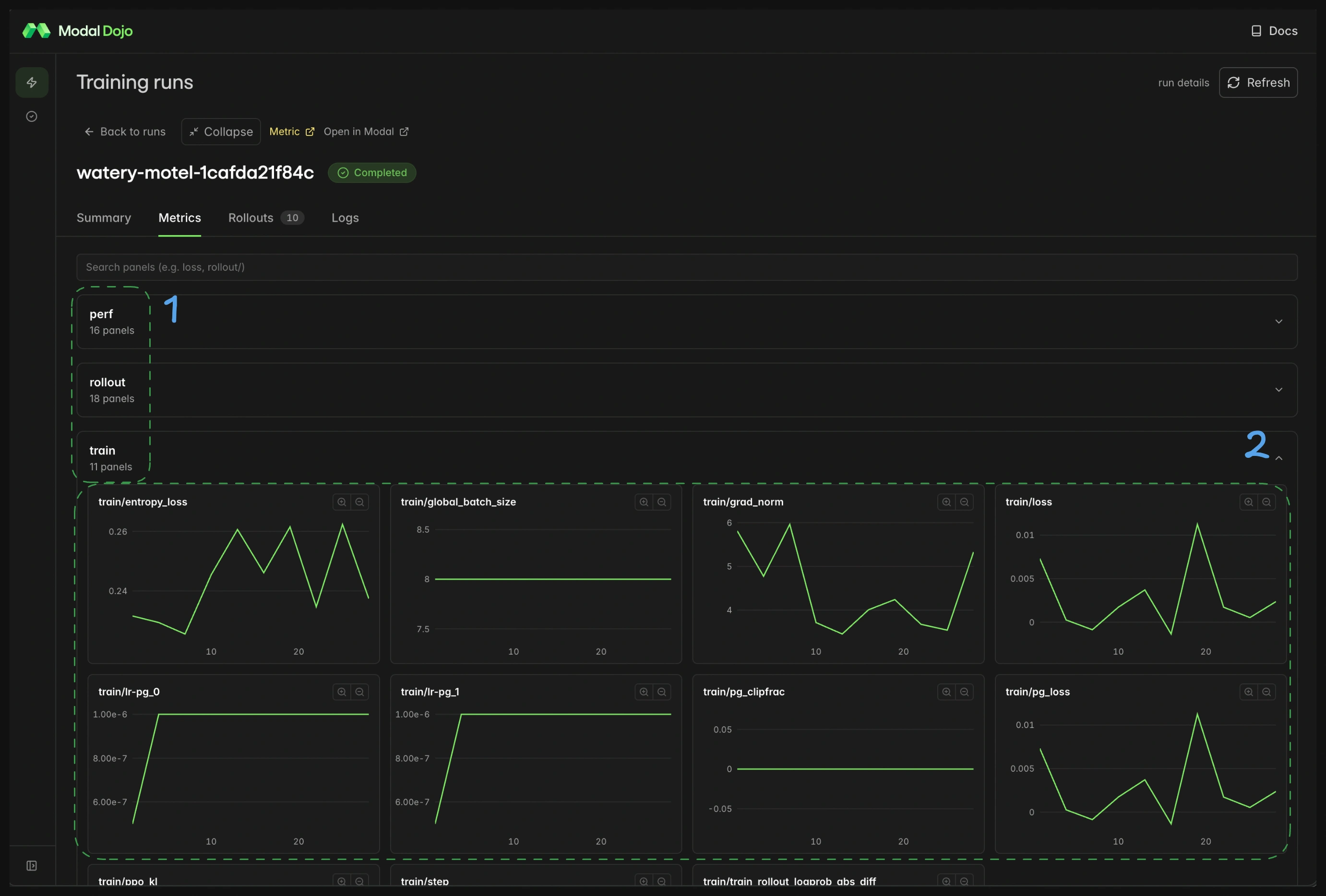Zoom out on train/lr-pg_0 chart
This screenshot has height=896, width=1326.
click(x=359, y=692)
